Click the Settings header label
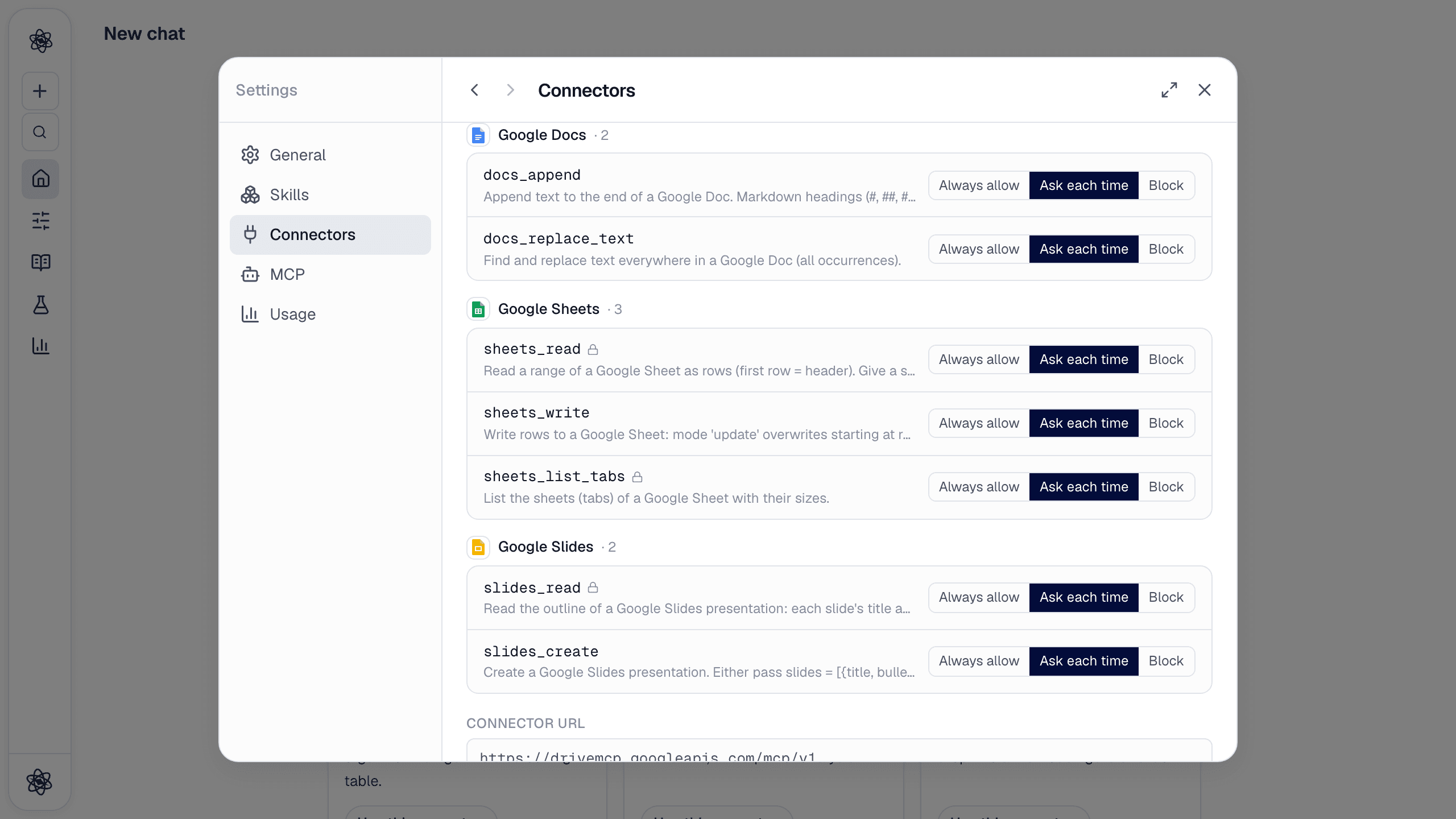This screenshot has height=819, width=1456. pos(267,90)
